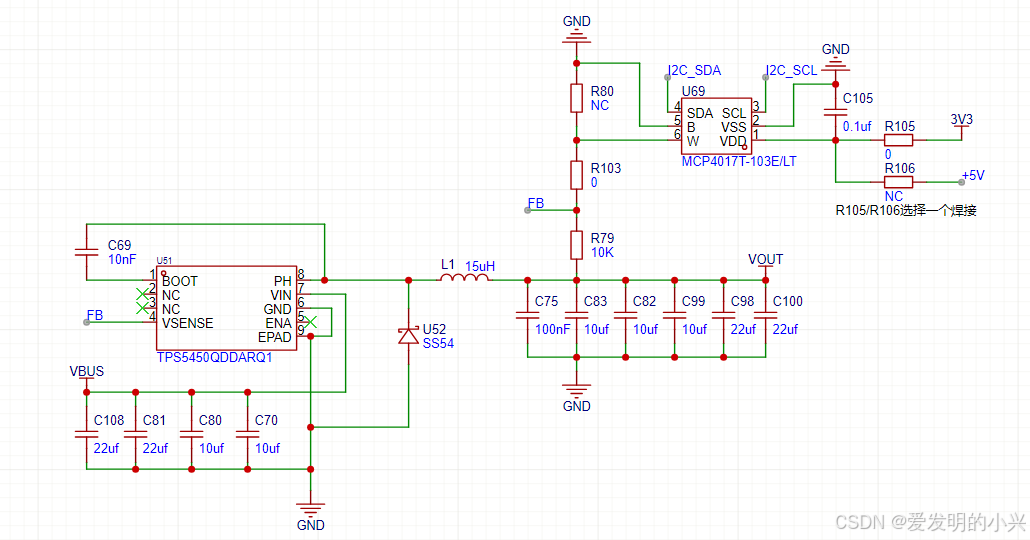
Task: Click the VSENSE pin label on U51
Action: coord(187,323)
